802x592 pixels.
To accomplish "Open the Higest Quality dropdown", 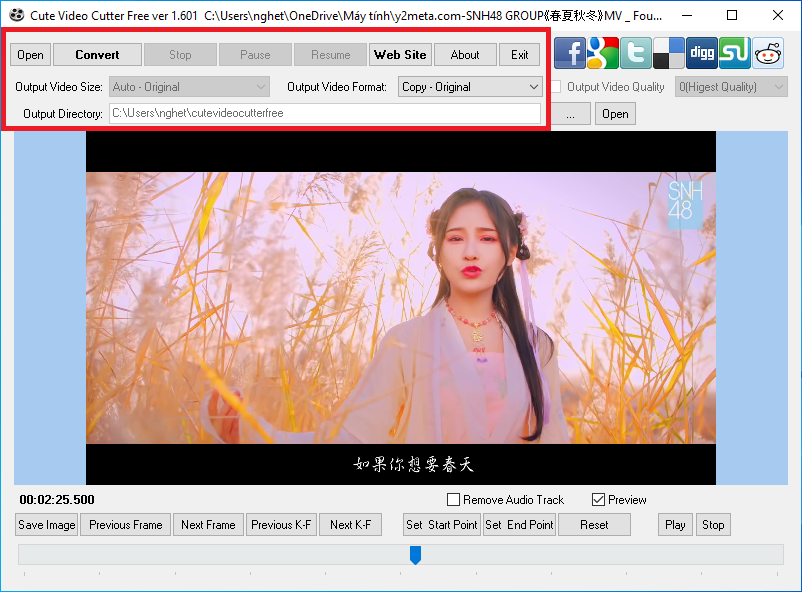I will pos(731,87).
